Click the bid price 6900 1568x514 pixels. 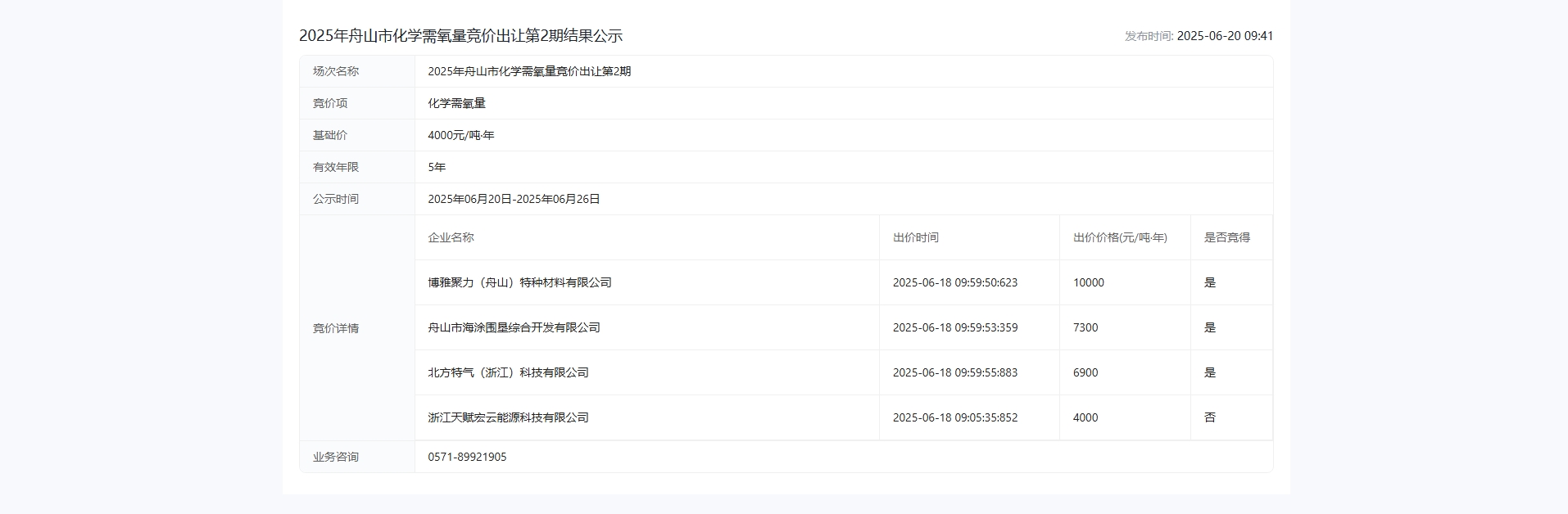(1085, 372)
